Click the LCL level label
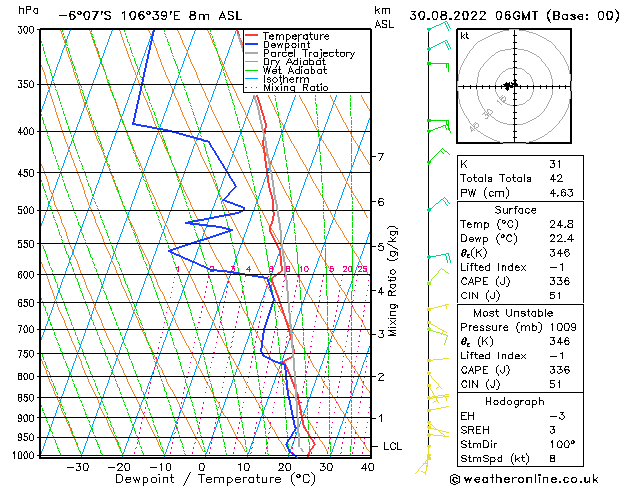The height and width of the screenshot is (486, 629). [x=392, y=446]
